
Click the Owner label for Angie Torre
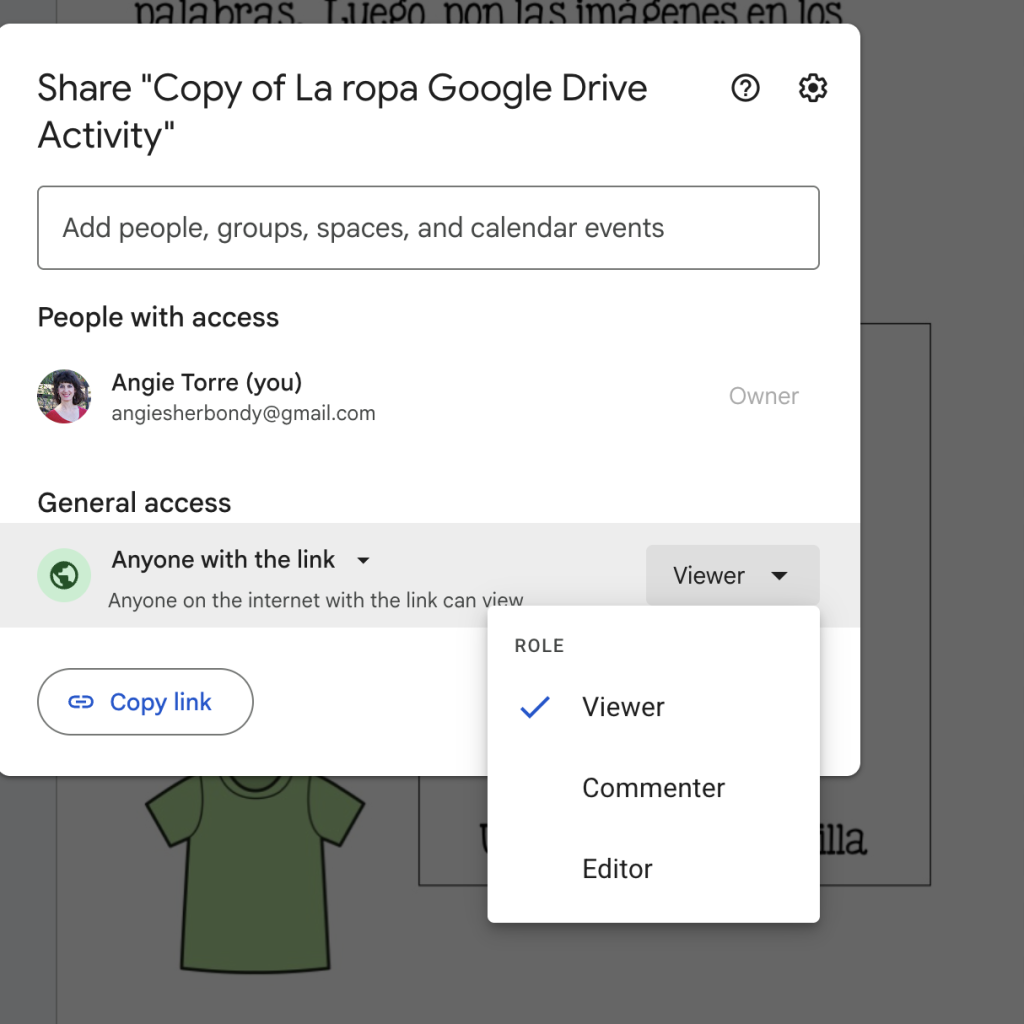763,396
